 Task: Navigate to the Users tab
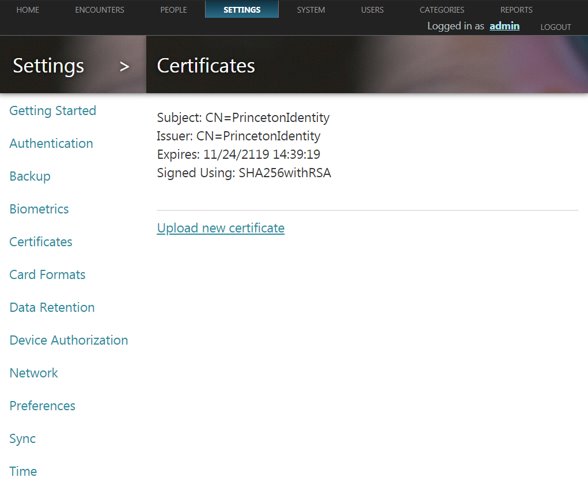372,10
